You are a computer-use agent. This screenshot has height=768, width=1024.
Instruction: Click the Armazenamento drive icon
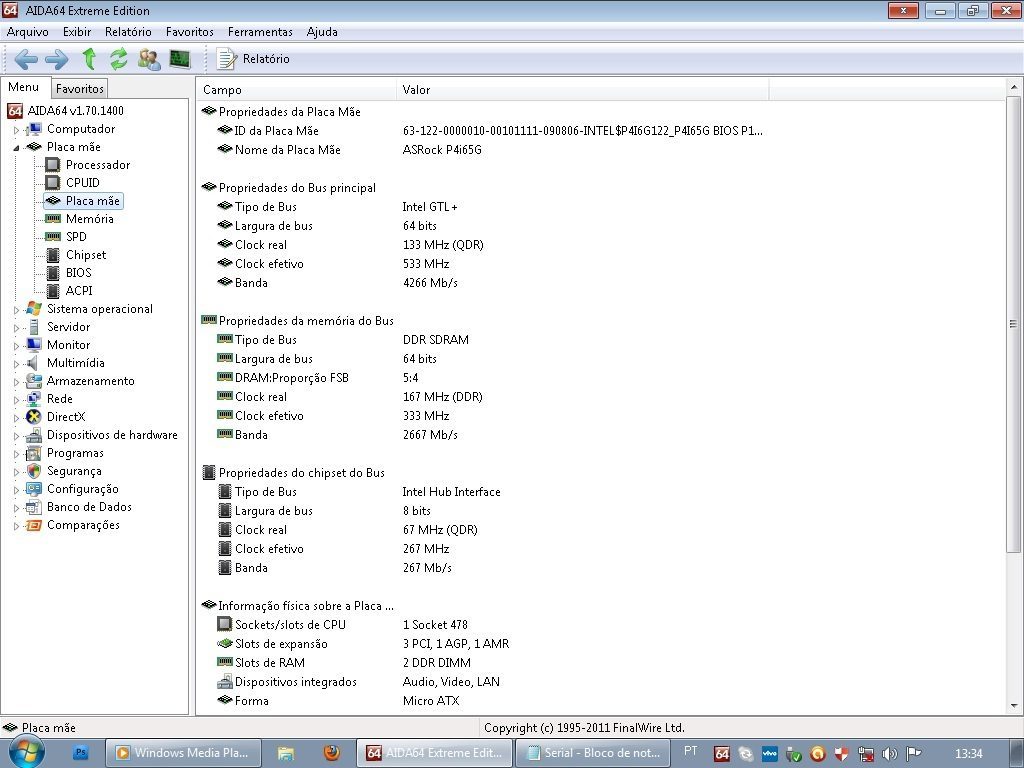pyautogui.click(x=33, y=381)
